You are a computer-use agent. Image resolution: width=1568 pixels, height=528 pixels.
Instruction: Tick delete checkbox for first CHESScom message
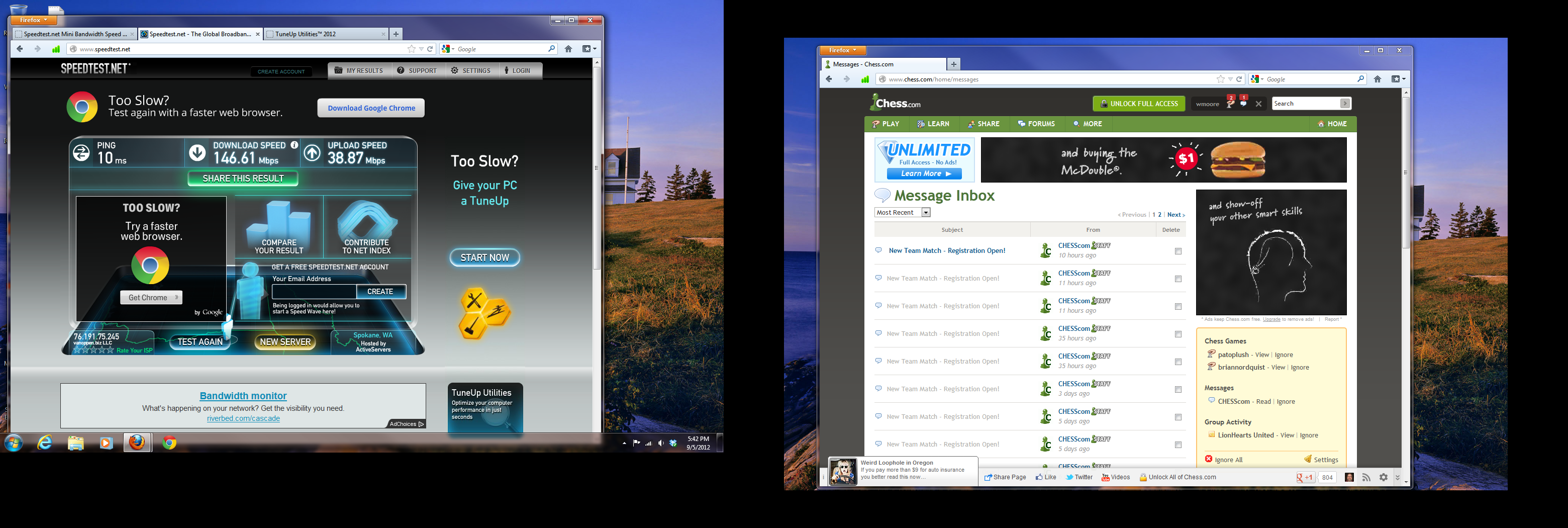click(x=1178, y=251)
